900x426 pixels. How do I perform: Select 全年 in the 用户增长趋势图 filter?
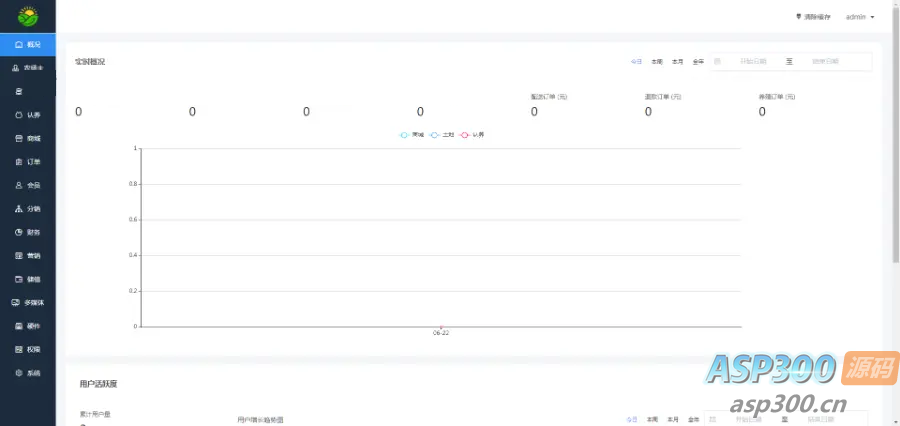coord(693,420)
